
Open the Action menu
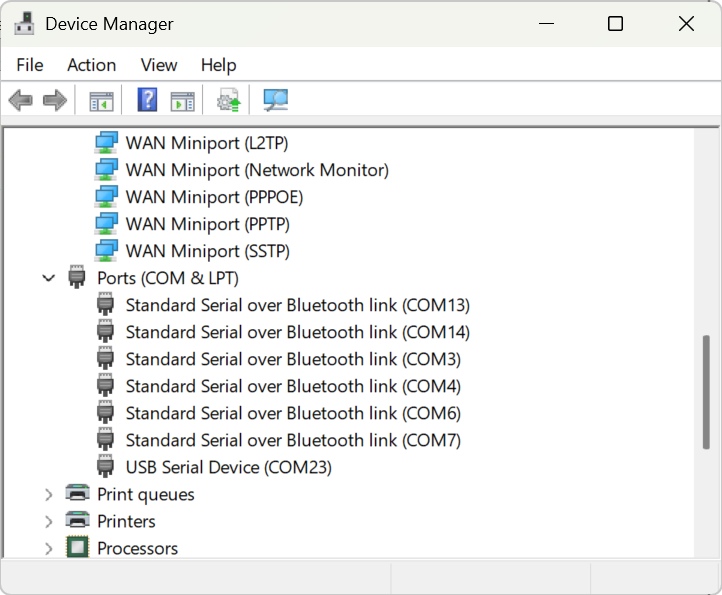[92, 65]
